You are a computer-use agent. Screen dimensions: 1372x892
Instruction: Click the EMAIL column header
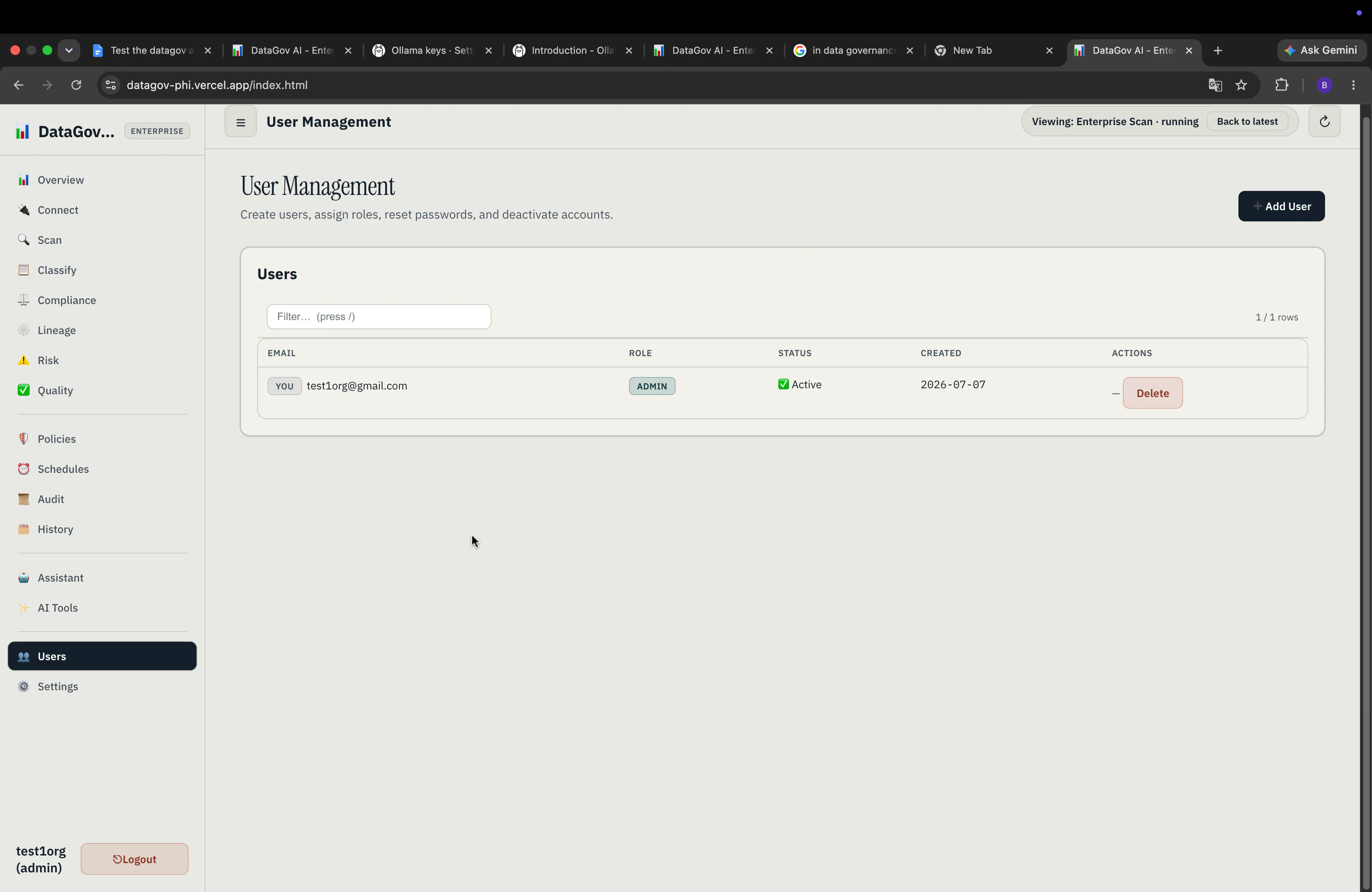pyautogui.click(x=281, y=353)
